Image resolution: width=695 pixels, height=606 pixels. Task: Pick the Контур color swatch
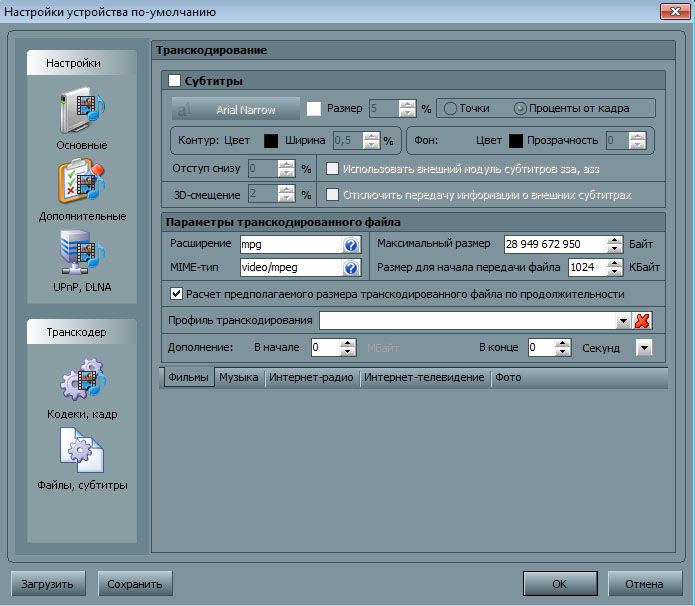pyautogui.click(x=270, y=140)
